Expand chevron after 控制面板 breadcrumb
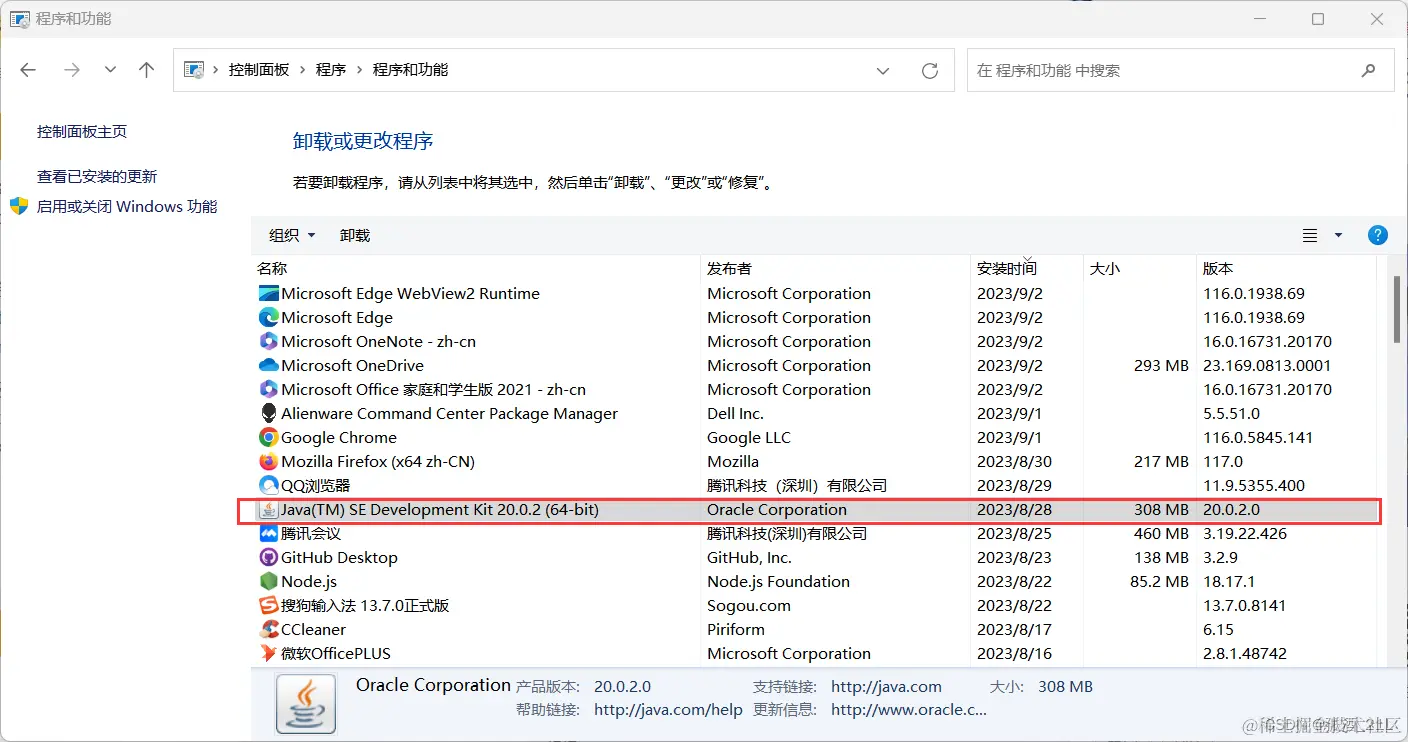The width and height of the screenshot is (1408, 742). tap(303, 70)
